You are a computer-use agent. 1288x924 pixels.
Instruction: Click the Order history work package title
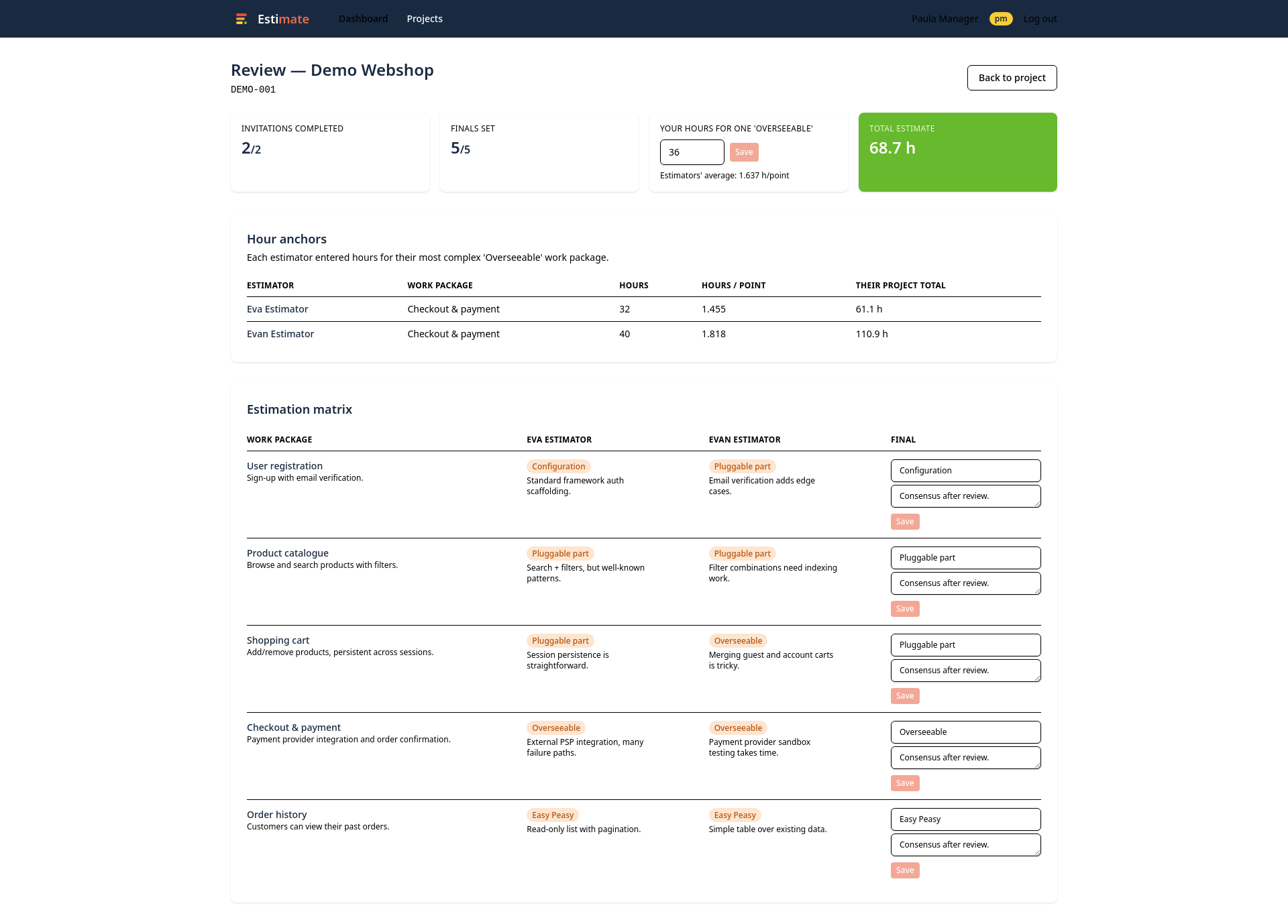(x=276, y=815)
